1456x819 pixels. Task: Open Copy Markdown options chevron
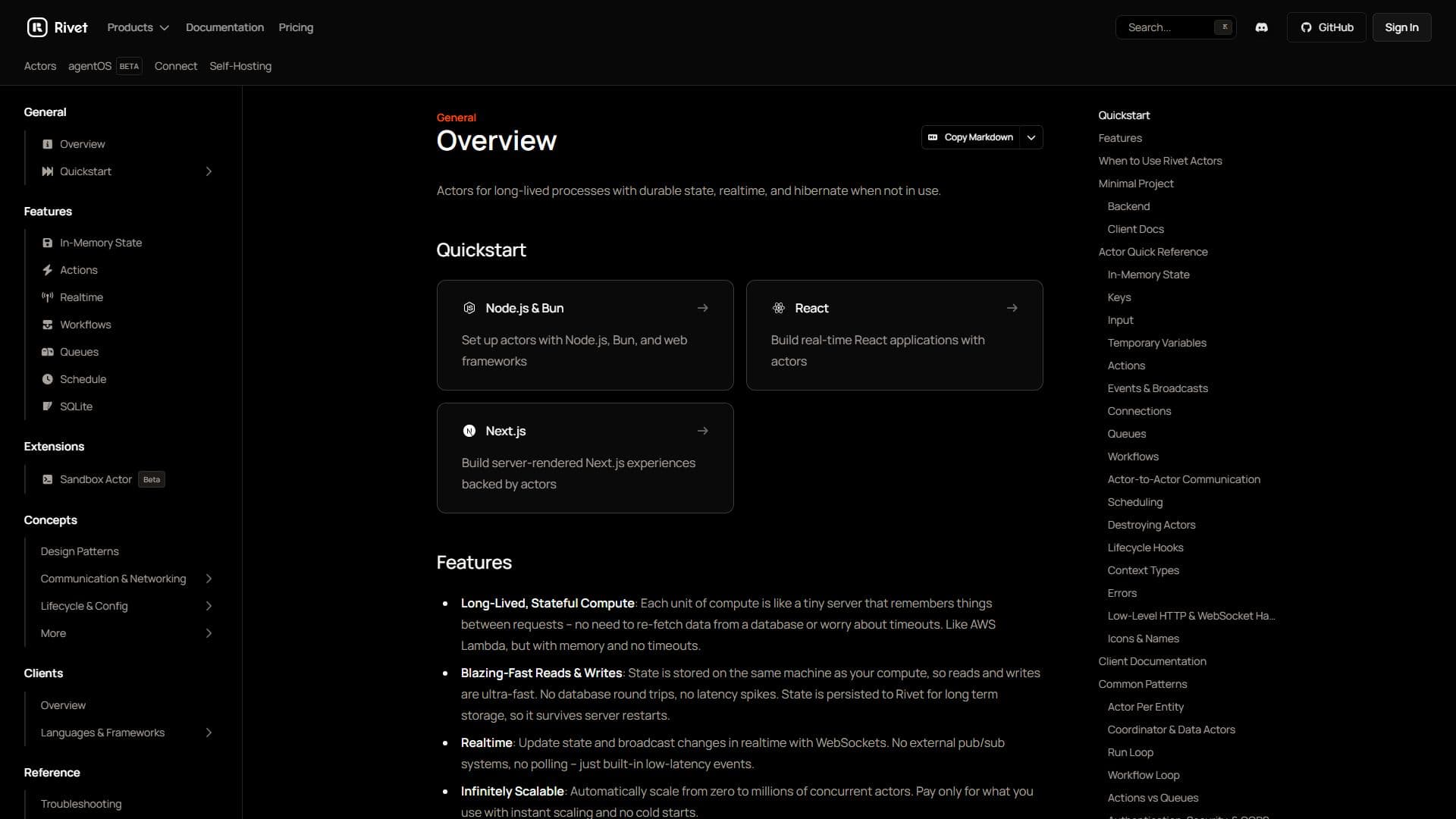coord(1031,137)
